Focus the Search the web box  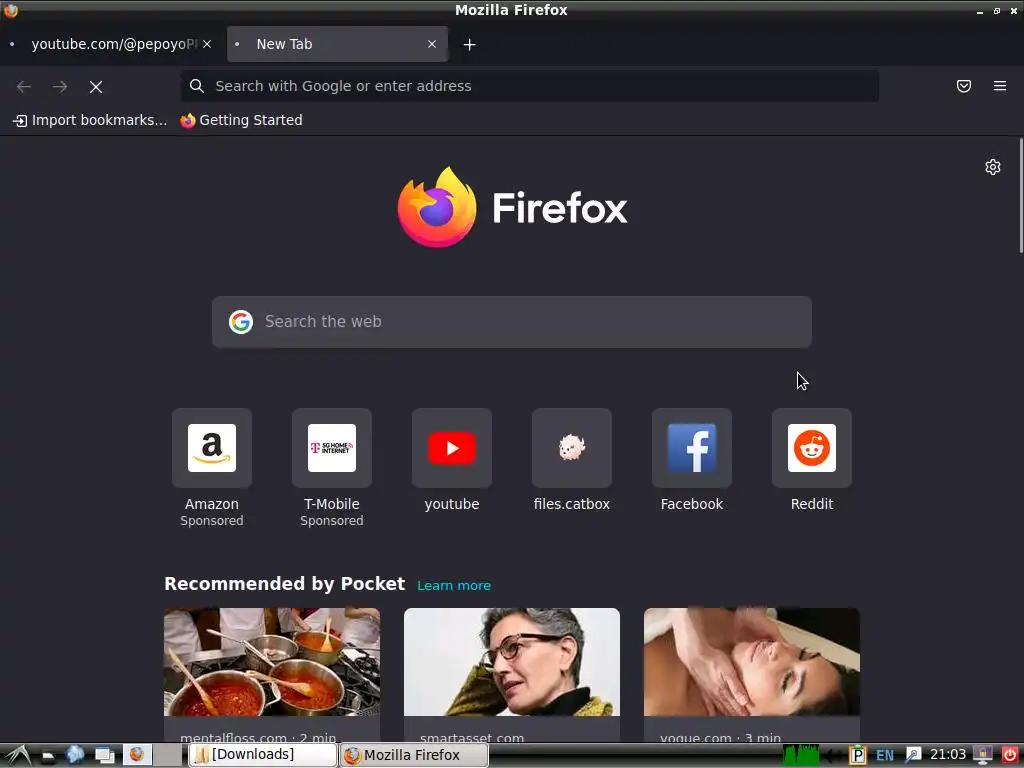tap(511, 322)
